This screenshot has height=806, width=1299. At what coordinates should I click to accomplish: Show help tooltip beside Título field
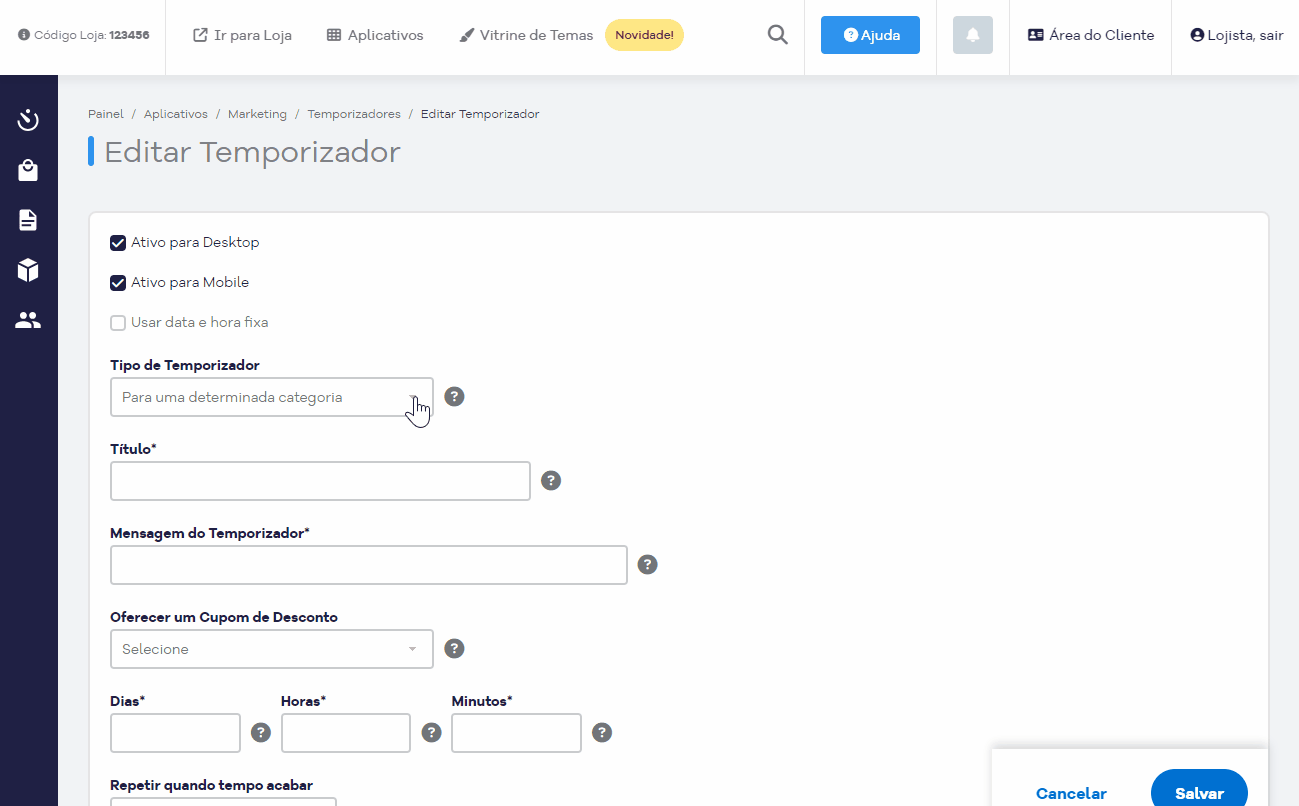[551, 481]
